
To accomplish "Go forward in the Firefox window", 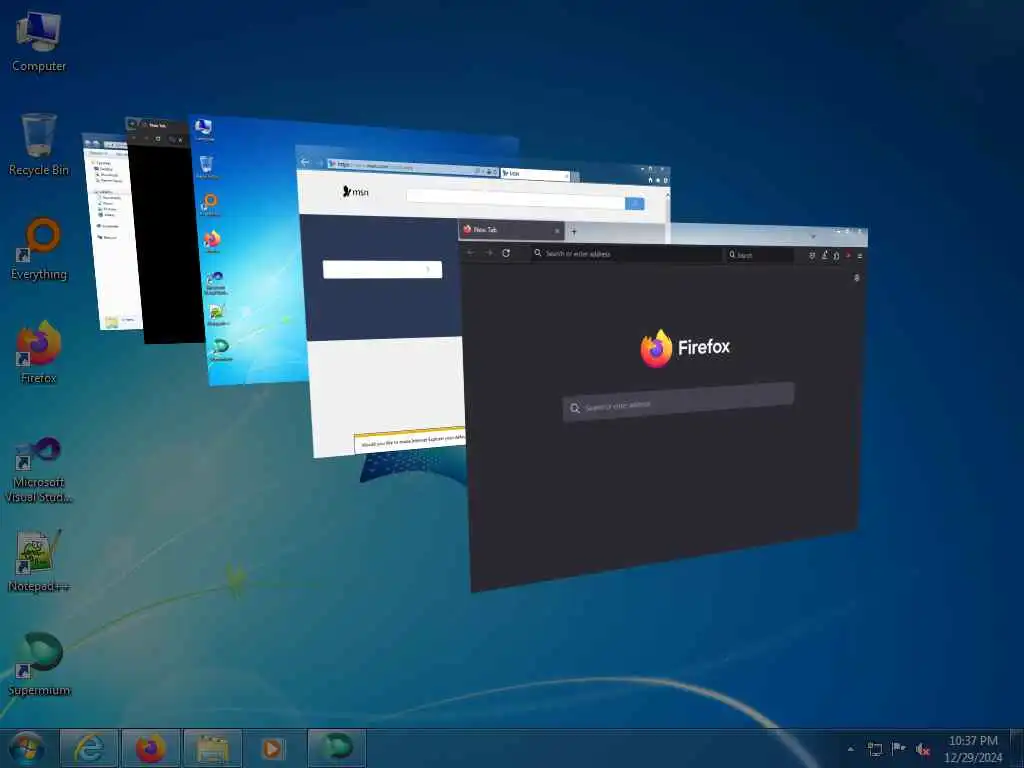I will pyautogui.click(x=488, y=252).
